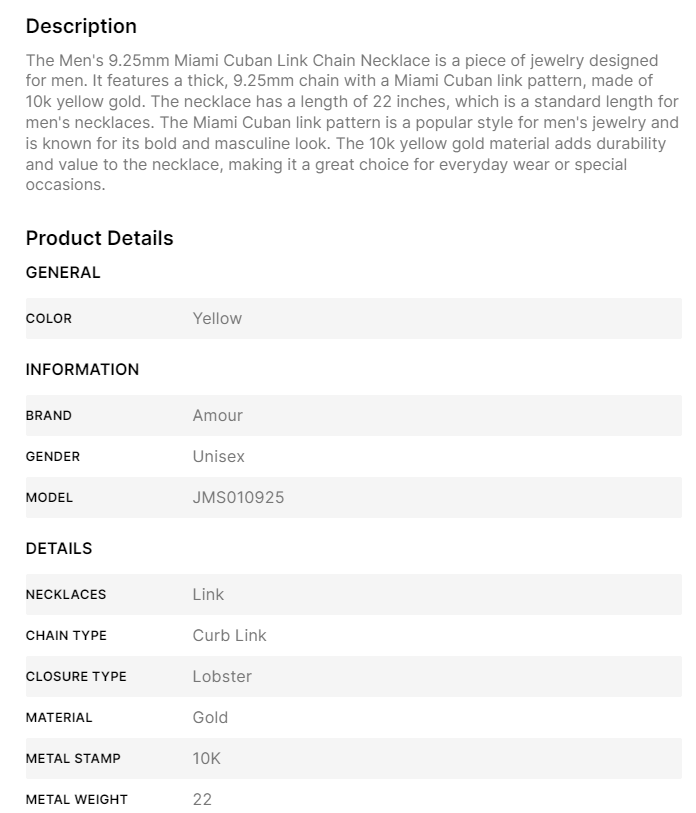Viewport: 696px width, 813px height.
Task: Select the Unisex gender value
Action: point(218,456)
